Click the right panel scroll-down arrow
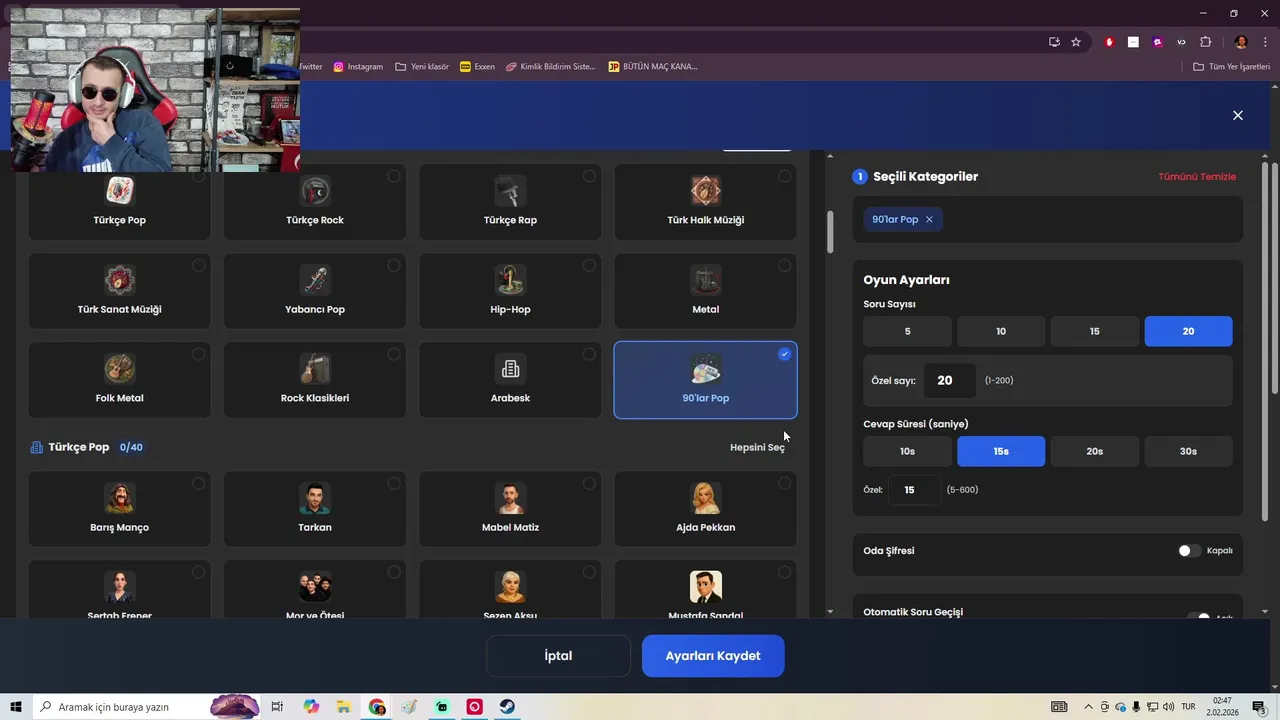 (1265, 611)
